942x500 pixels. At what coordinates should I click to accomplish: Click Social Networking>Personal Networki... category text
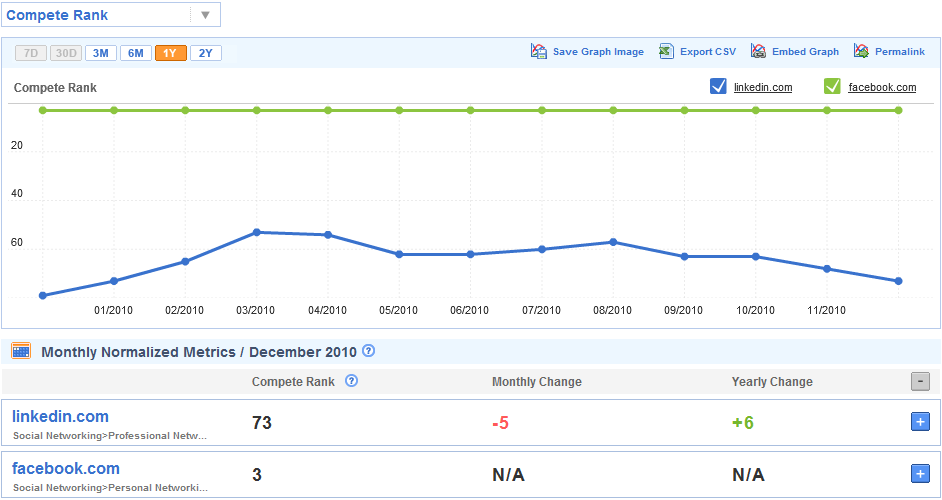tap(111, 487)
